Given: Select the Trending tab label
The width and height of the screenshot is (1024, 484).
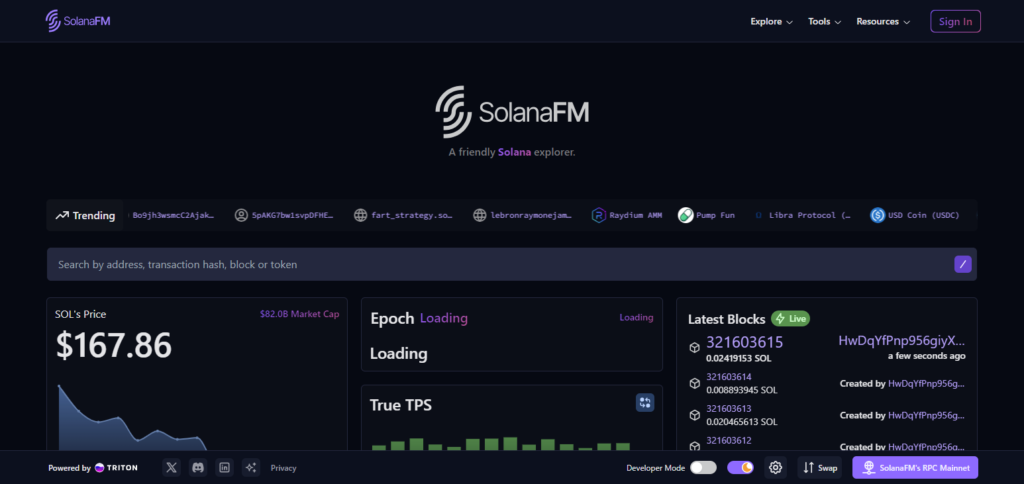Looking at the screenshot, I should click(x=85, y=215).
